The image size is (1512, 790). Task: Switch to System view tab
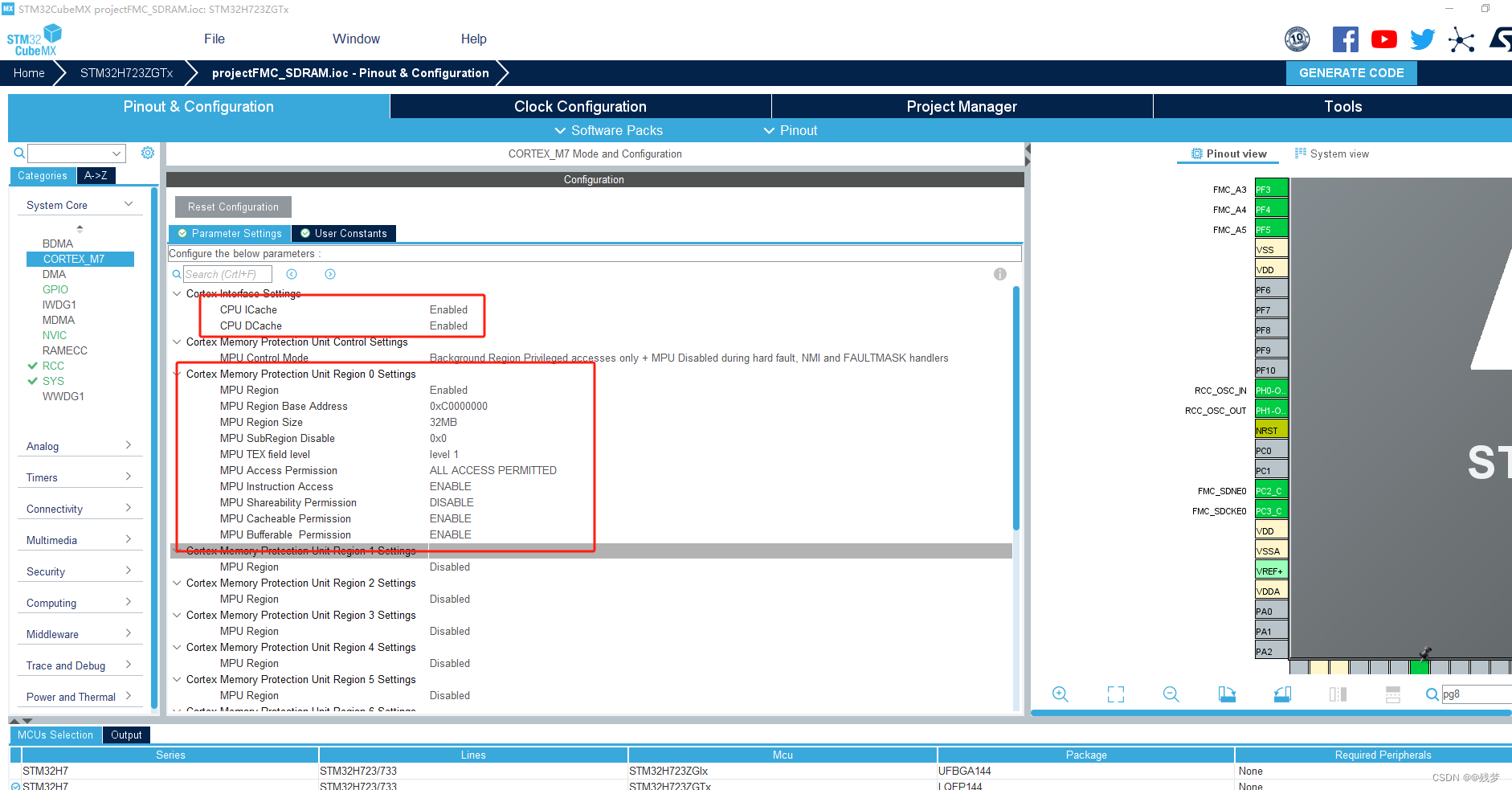tap(1331, 153)
